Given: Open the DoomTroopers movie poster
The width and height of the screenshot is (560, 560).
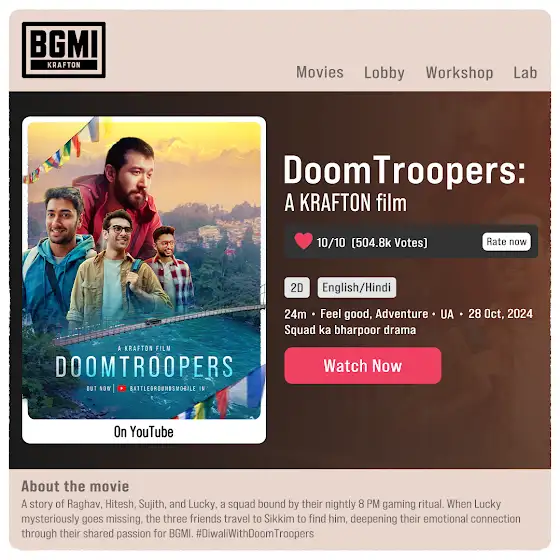Looking at the screenshot, I should click(144, 270).
